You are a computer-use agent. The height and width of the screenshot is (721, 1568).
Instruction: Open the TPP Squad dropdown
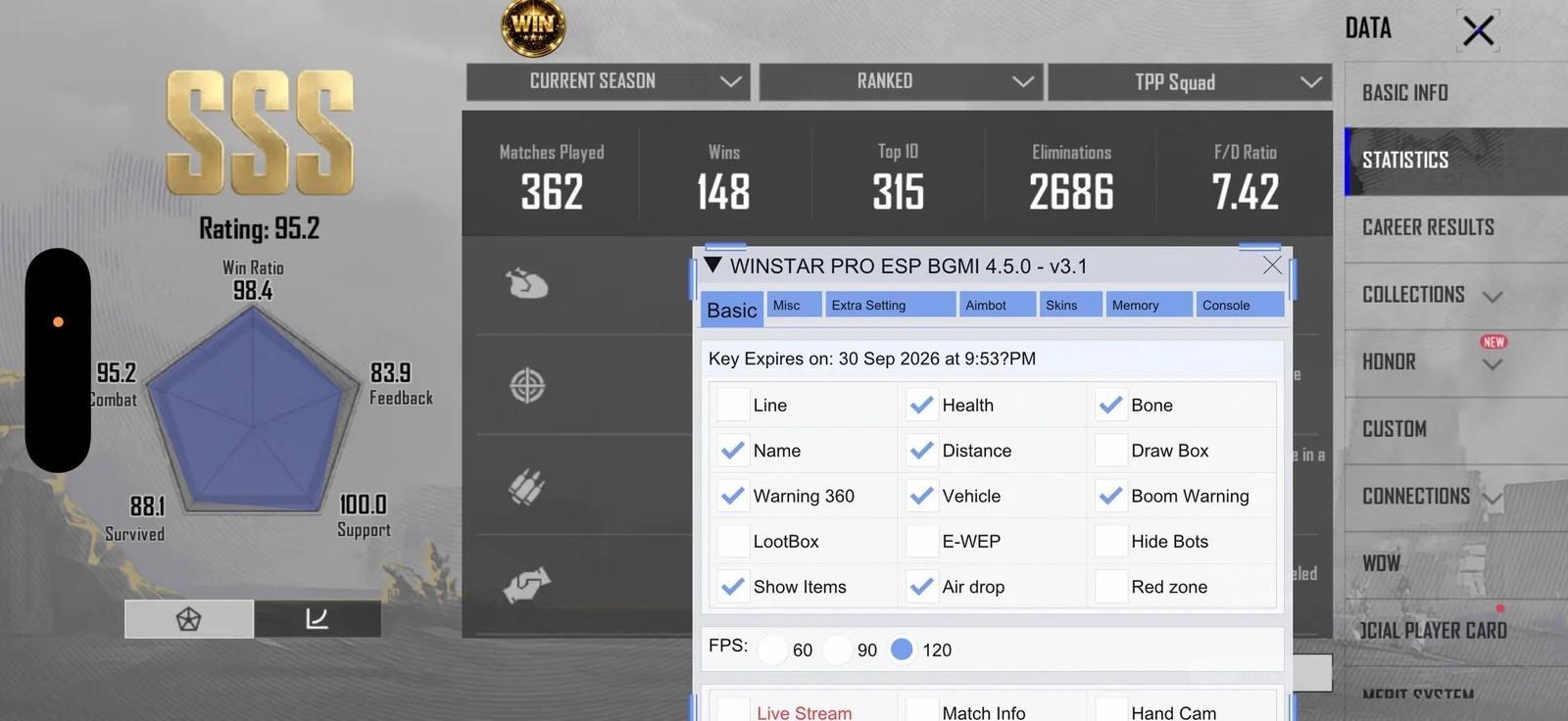pyautogui.click(x=1191, y=82)
